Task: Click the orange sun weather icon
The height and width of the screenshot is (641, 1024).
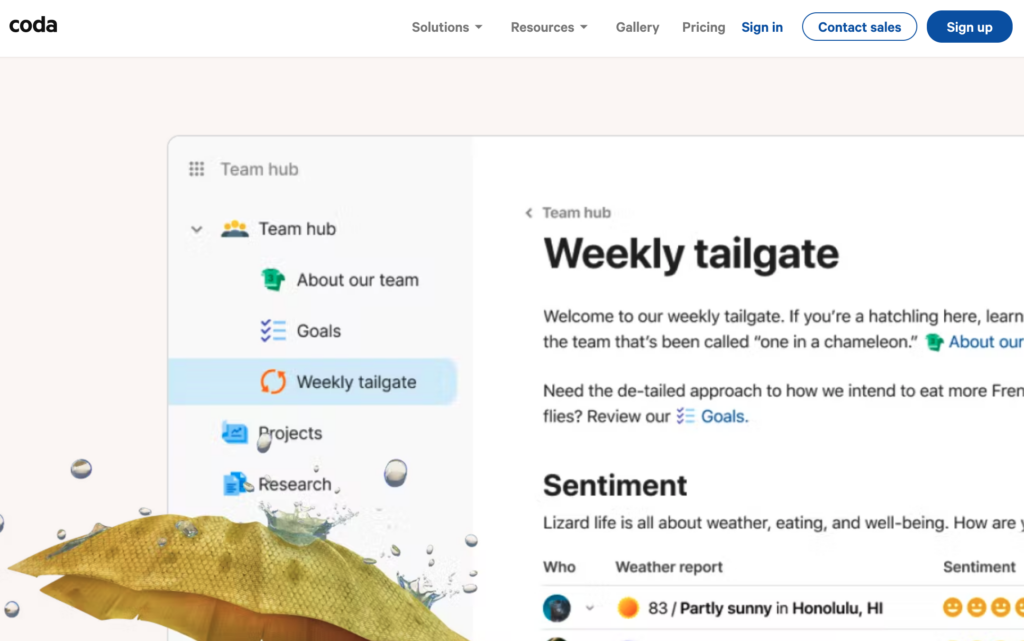Action: [628, 608]
